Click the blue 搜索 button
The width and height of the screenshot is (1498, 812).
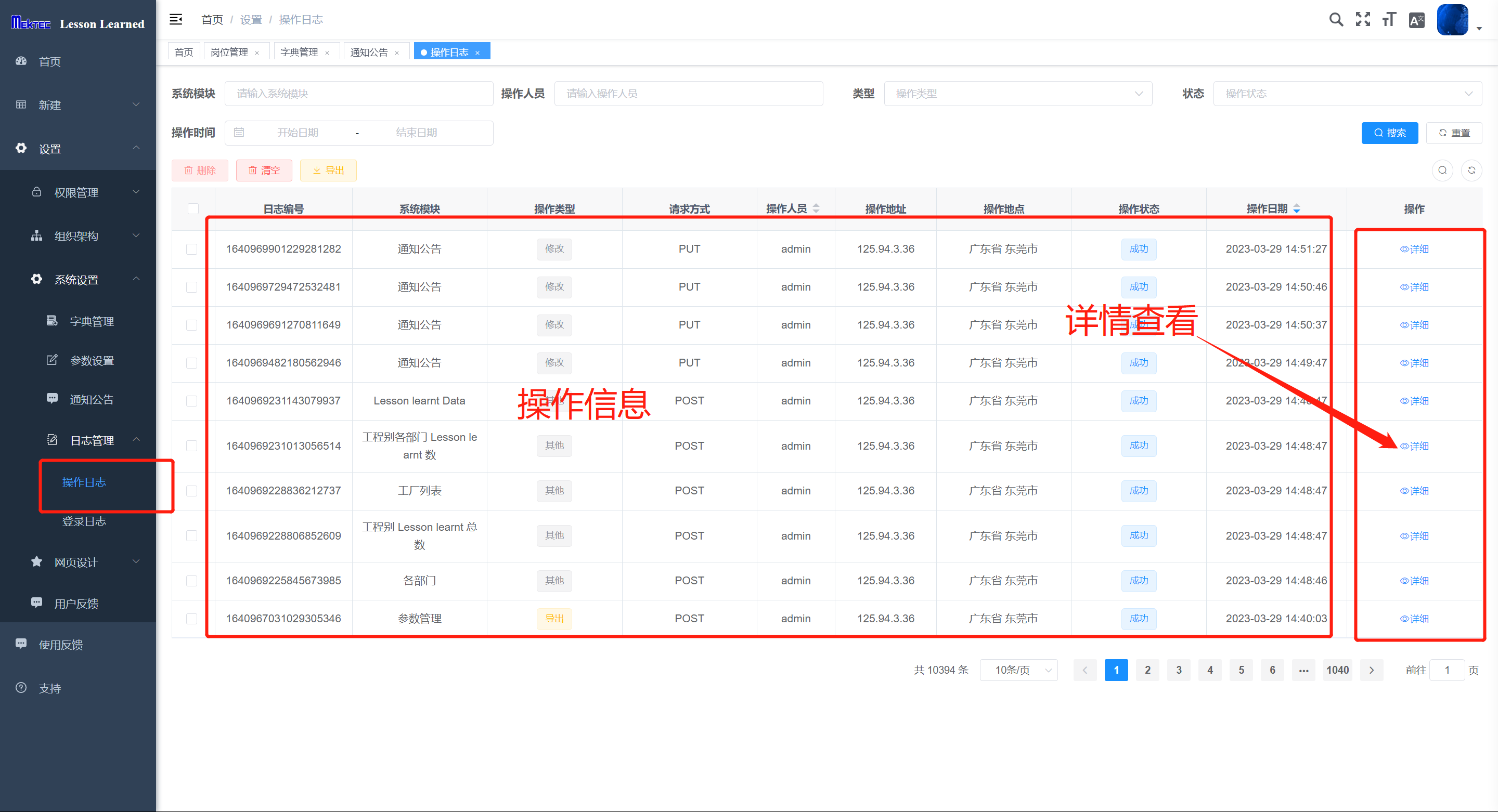(x=1389, y=133)
